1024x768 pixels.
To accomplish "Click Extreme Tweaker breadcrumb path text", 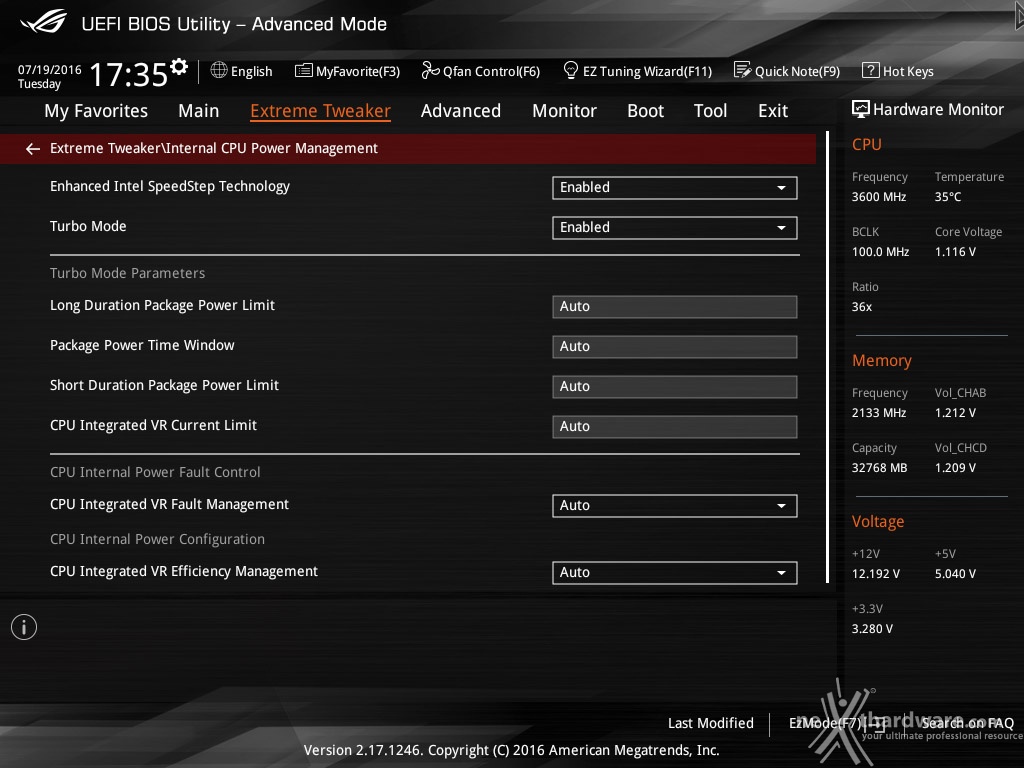I will [x=214, y=148].
